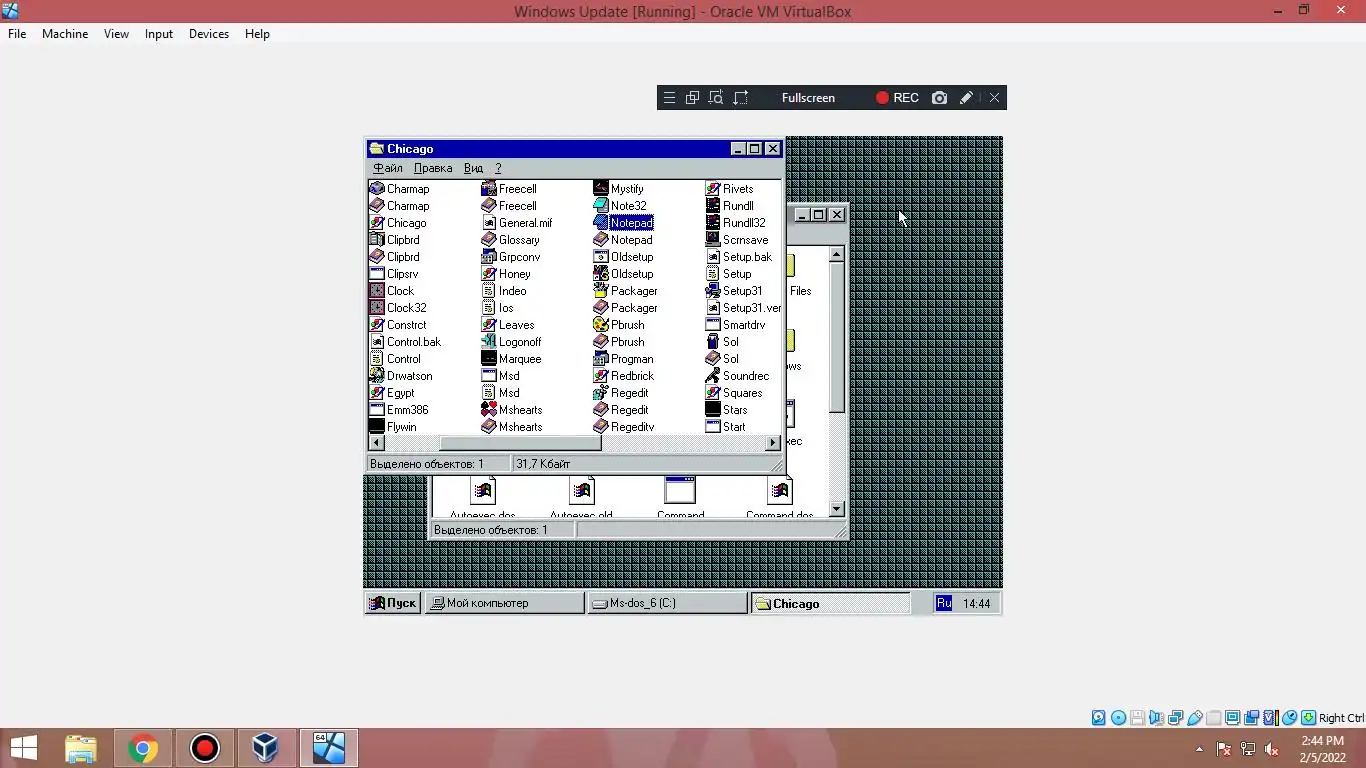The height and width of the screenshot is (768, 1366).
Task: Select the General.mif file
Action: (517, 223)
